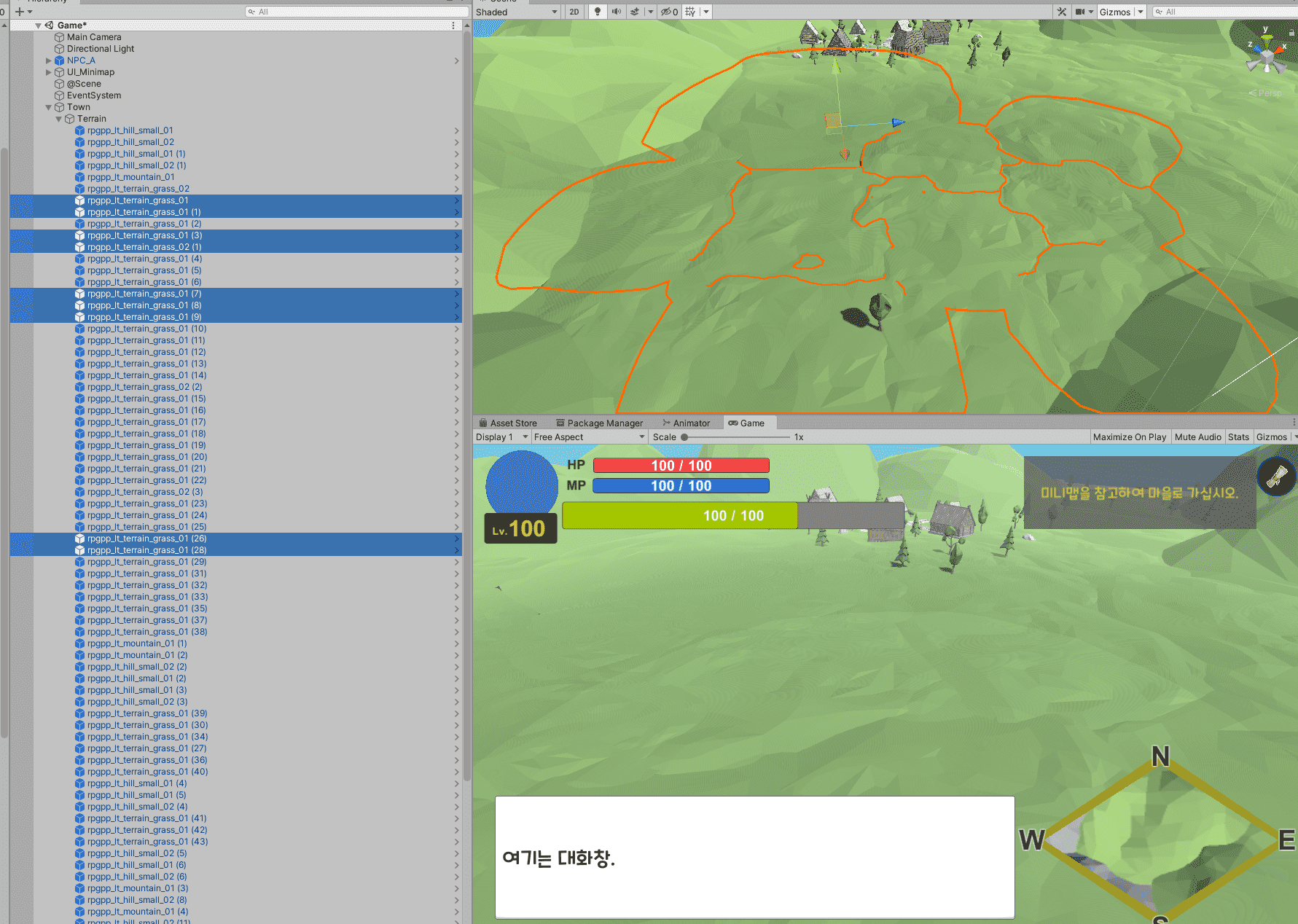1298x924 pixels.
Task: Click the Gizmos button in Scene view
Action: click(x=1115, y=12)
